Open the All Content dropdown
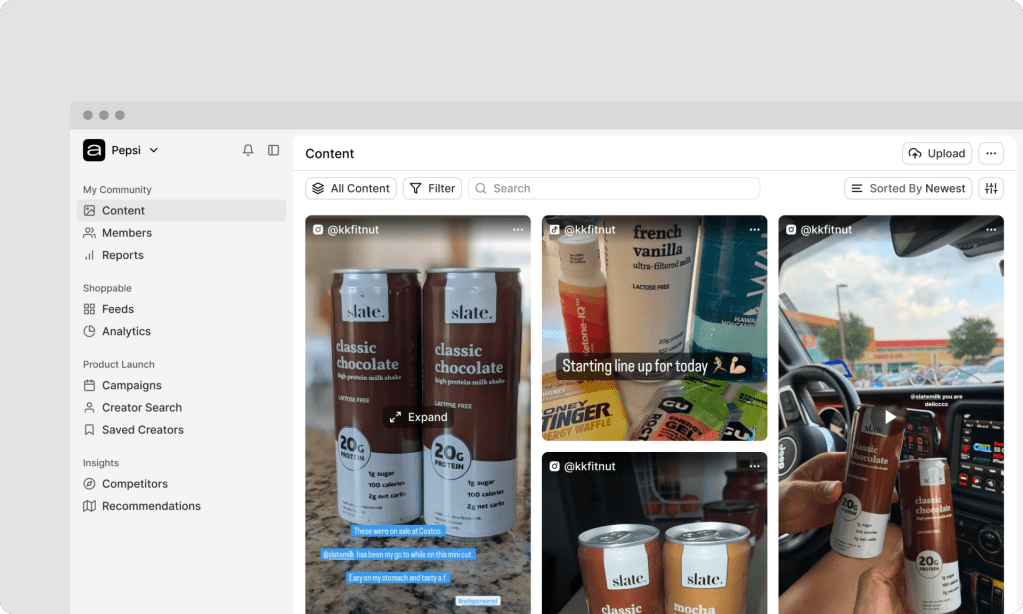The height and width of the screenshot is (614, 1023). pyautogui.click(x=351, y=188)
